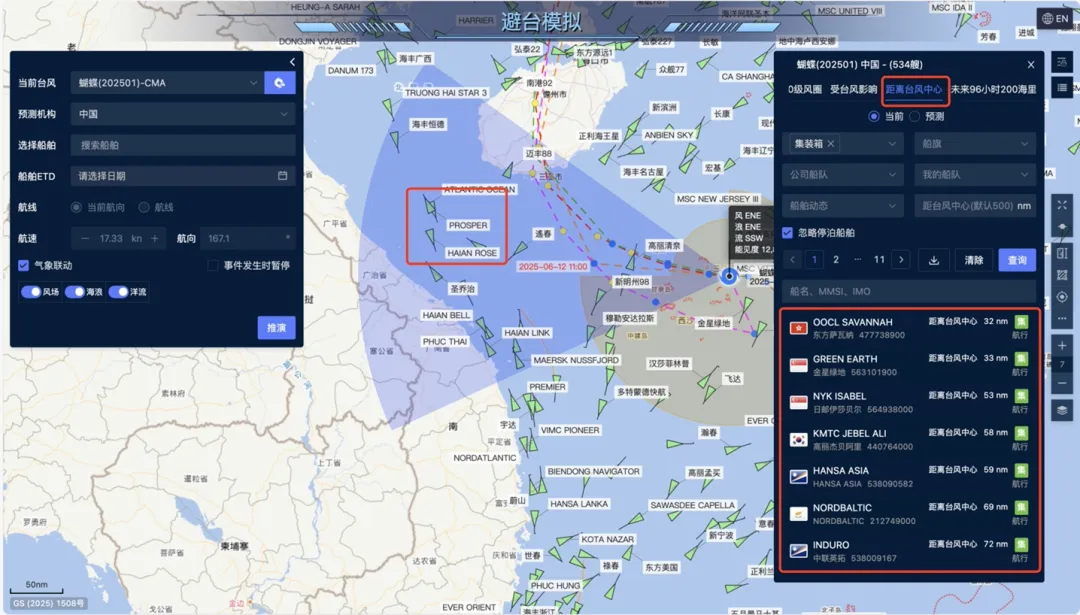The height and width of the screenshot is (615, 1080).
Task: Select the NYK ISABEL ship row
Action: [x=908, y=403]
